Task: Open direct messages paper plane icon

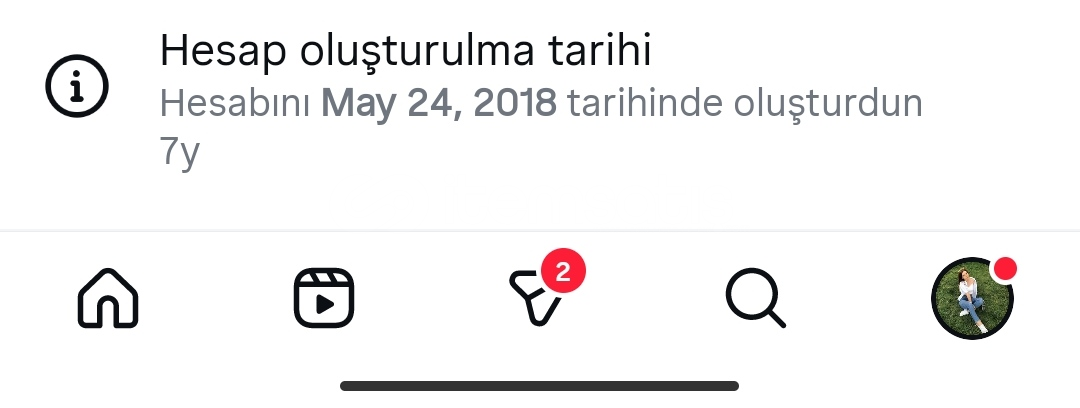Action: (x=535, y=298)
